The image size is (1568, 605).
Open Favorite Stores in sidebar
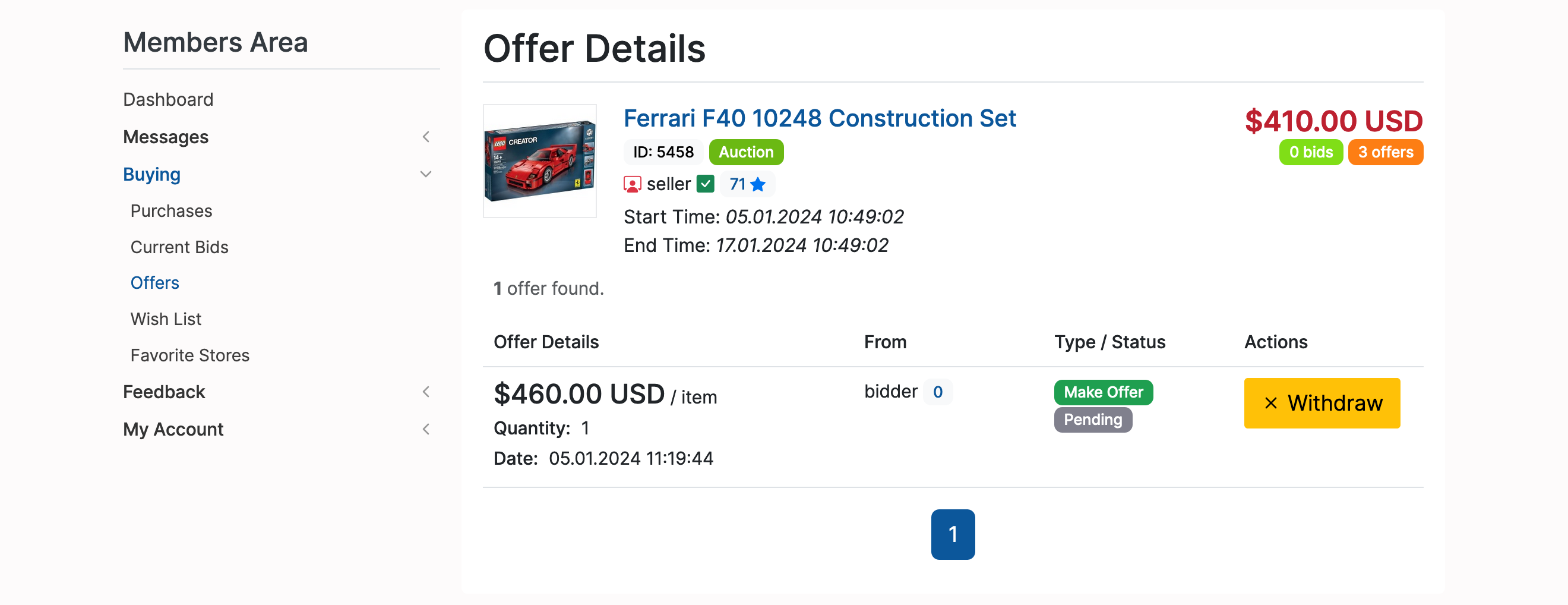(190, 355)
